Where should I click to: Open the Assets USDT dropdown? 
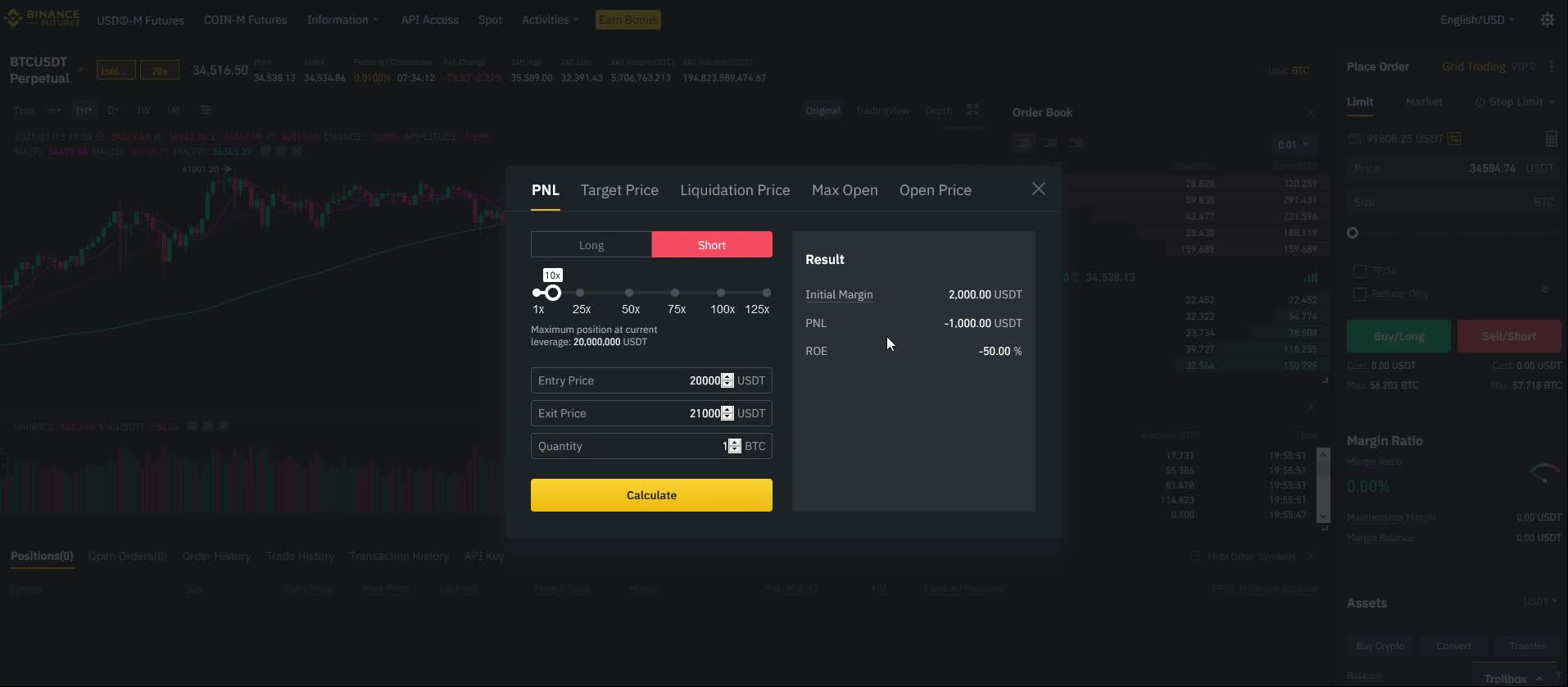[x=1539, y=601]
